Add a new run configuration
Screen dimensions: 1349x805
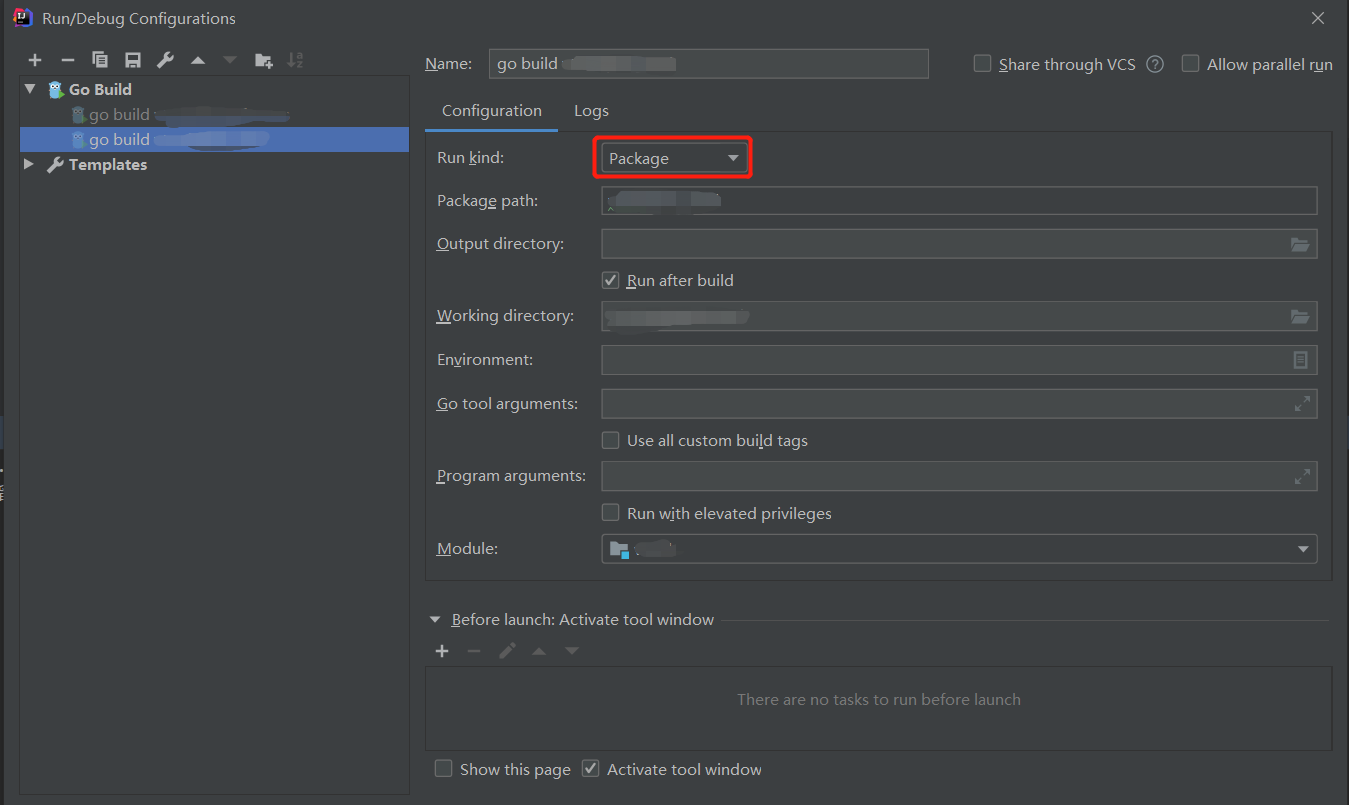(34, 59)
